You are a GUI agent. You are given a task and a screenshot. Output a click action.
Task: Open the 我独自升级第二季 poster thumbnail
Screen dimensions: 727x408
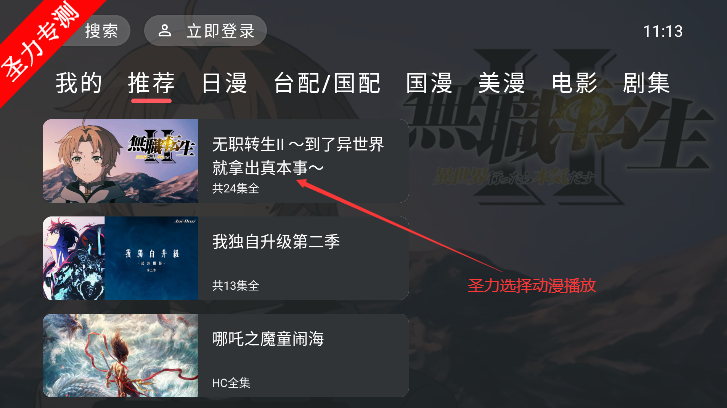click(x=121, y=258)
